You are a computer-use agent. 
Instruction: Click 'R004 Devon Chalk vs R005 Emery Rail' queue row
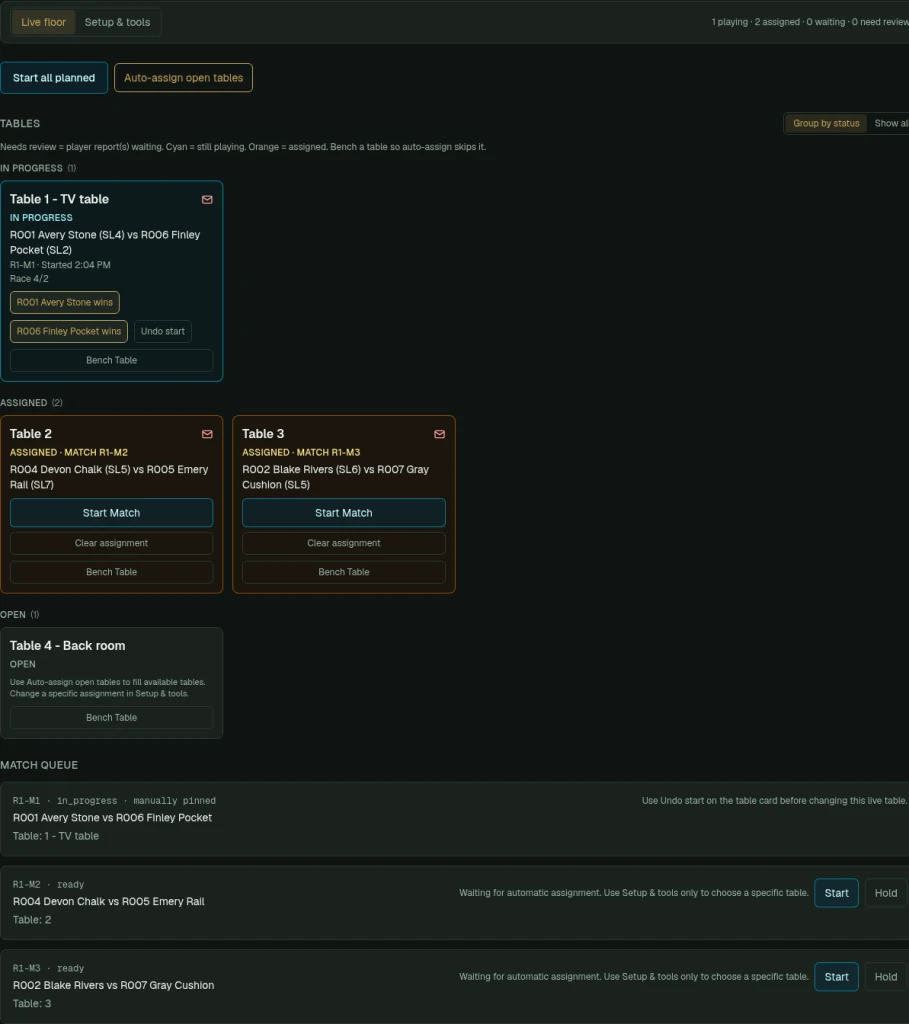tap(454, 903)
